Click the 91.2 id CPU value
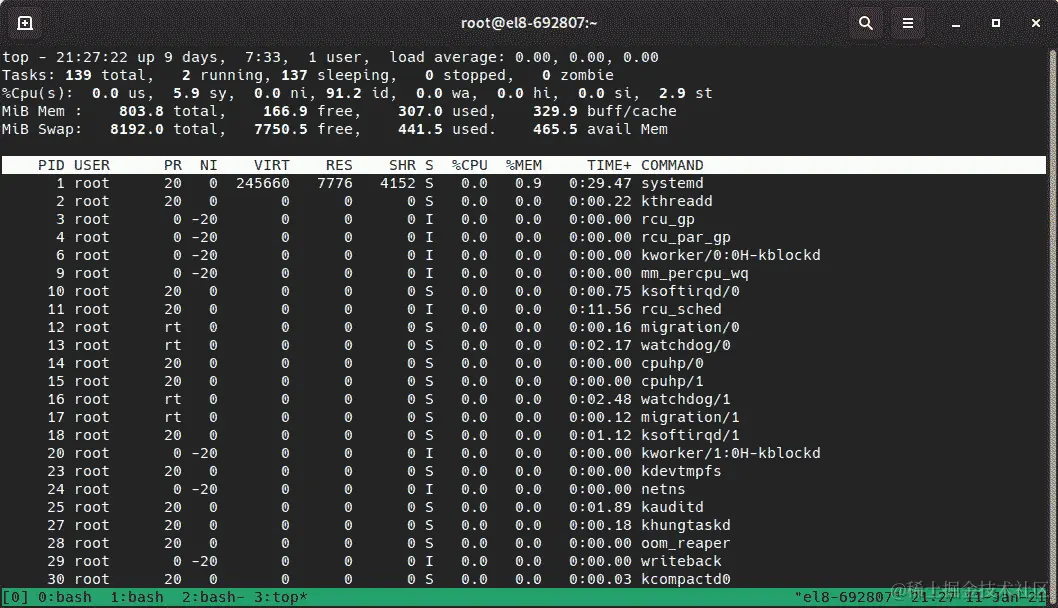This screenshot has height=608, width=1058. point(358,93)
